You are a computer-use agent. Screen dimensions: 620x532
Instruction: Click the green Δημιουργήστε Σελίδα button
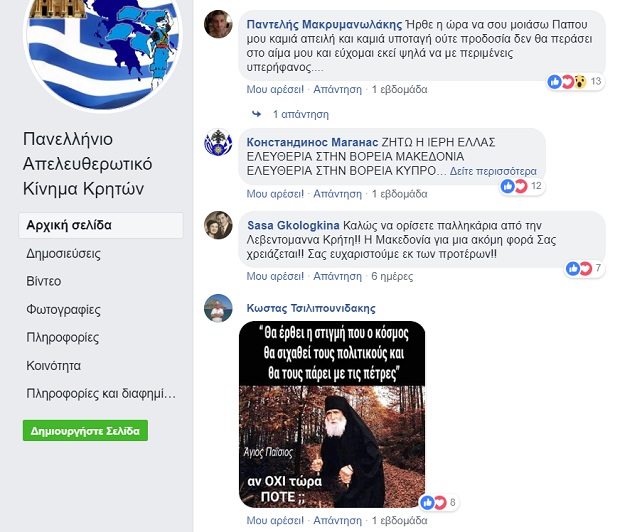point(85,430)
